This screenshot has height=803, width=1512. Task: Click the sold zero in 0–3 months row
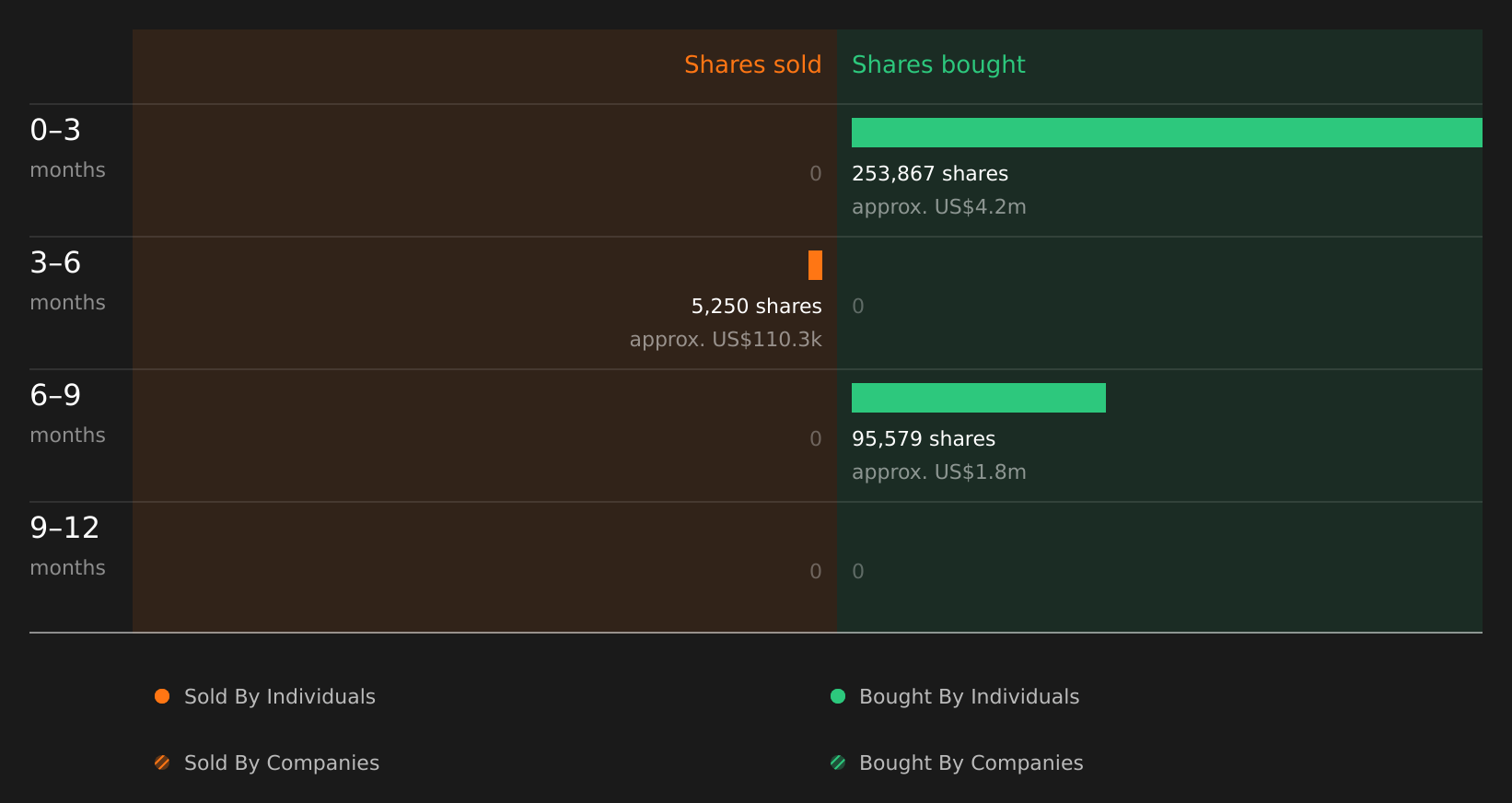coord(816,174)
